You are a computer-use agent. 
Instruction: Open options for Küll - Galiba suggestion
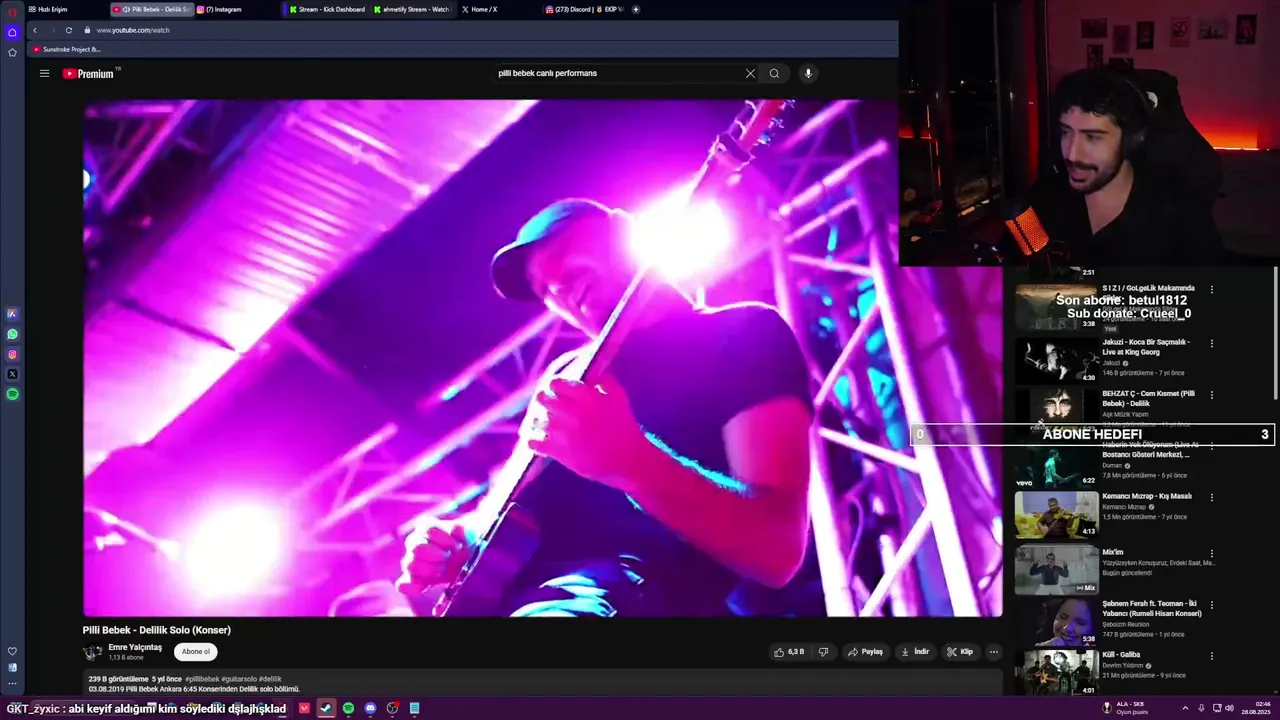pyautogui.click(x=1211, y=656)
